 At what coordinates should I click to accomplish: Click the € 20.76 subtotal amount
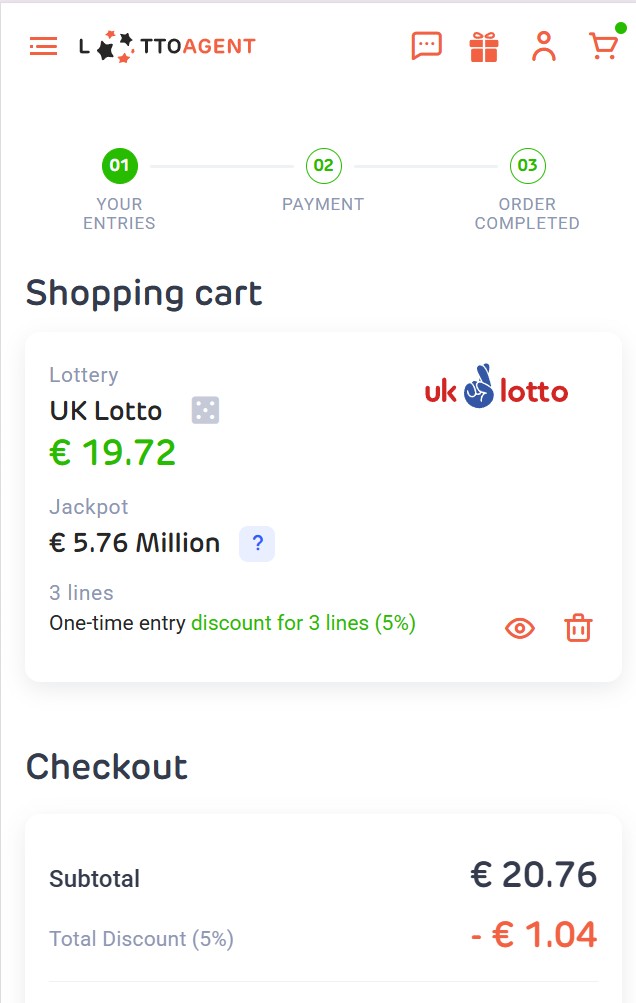[534, 875]
